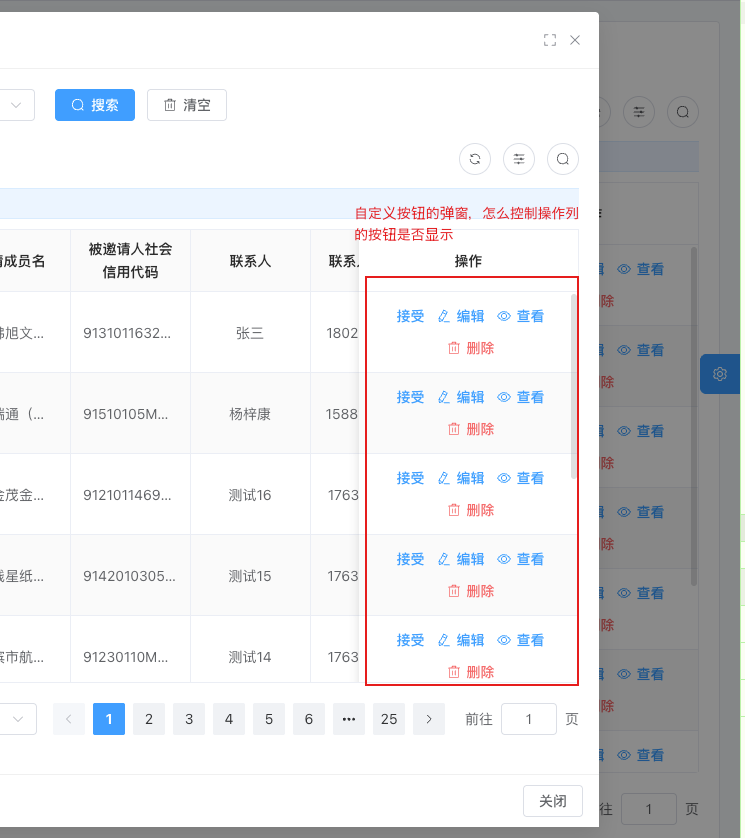Open the page size dropdown in pagination
Image resolution: width=745 pixels, height=838 pixels.
point(18,719)
